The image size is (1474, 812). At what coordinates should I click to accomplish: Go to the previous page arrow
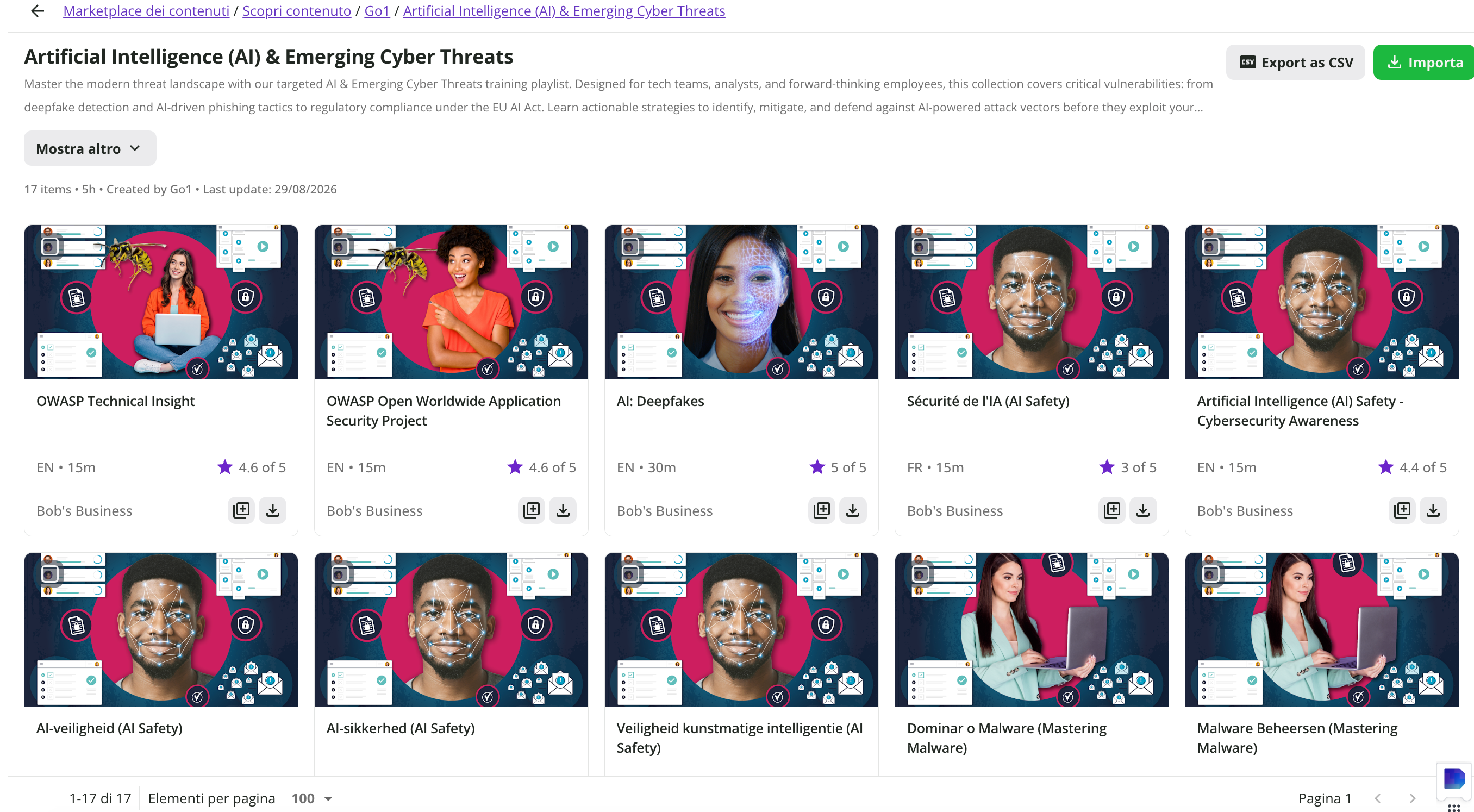pos(1378,798)
